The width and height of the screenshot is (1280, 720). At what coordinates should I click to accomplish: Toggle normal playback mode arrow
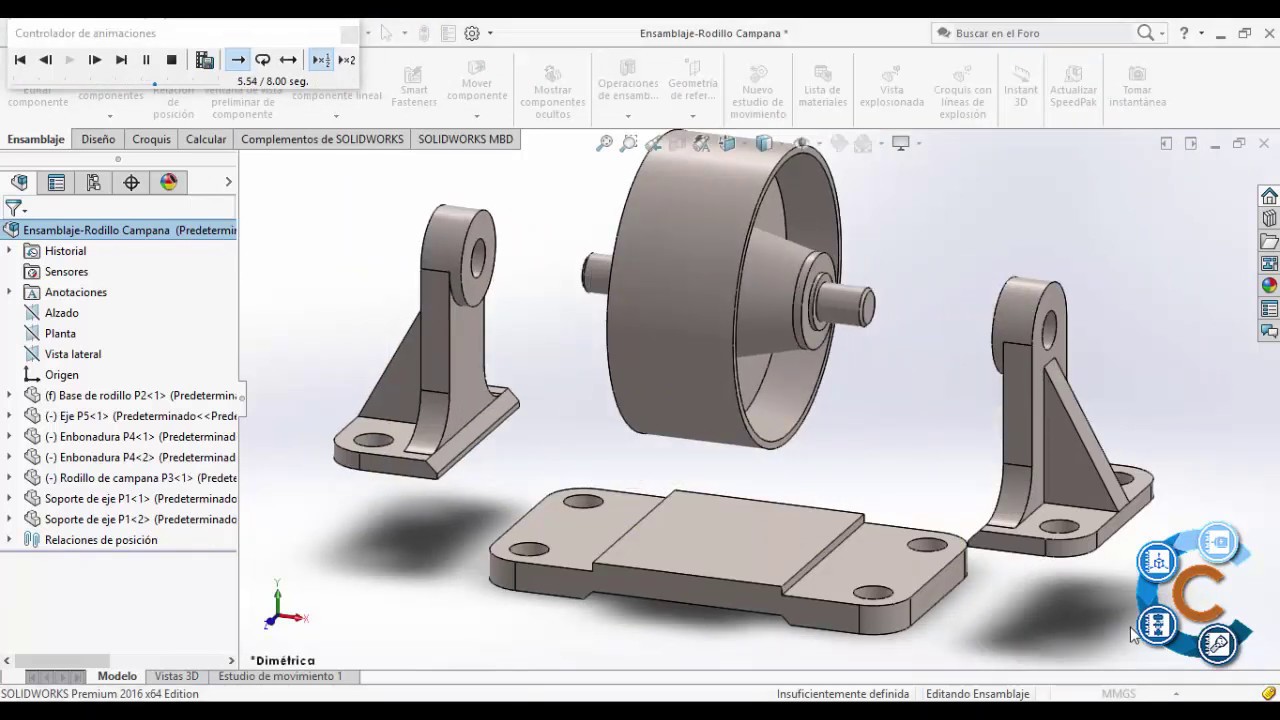pos(238,60)
